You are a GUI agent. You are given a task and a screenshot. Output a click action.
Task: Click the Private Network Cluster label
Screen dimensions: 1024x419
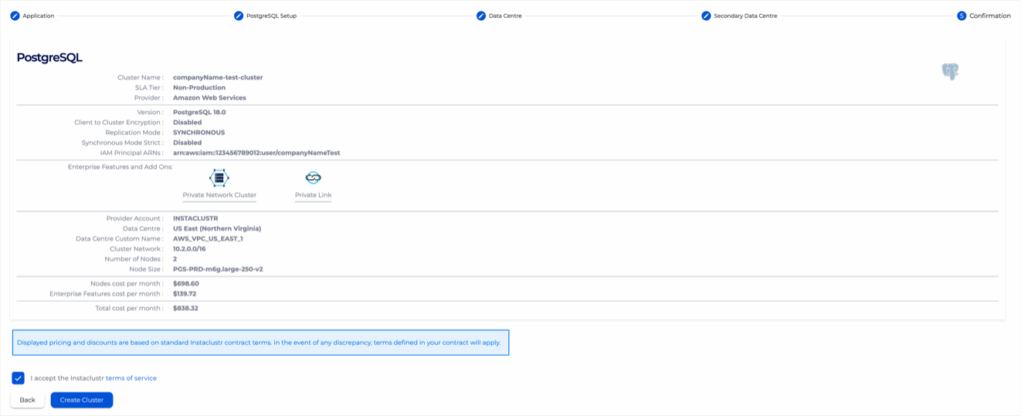219,195
